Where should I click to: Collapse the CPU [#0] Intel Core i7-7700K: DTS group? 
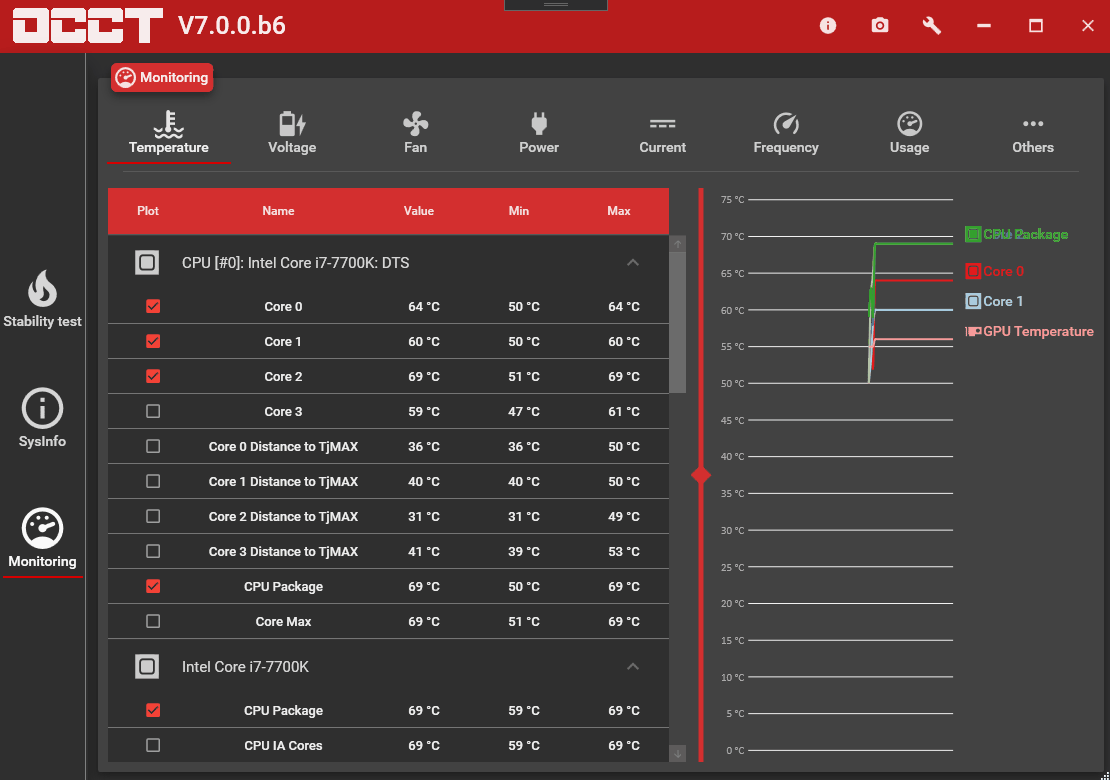click(x=632, y=263)
